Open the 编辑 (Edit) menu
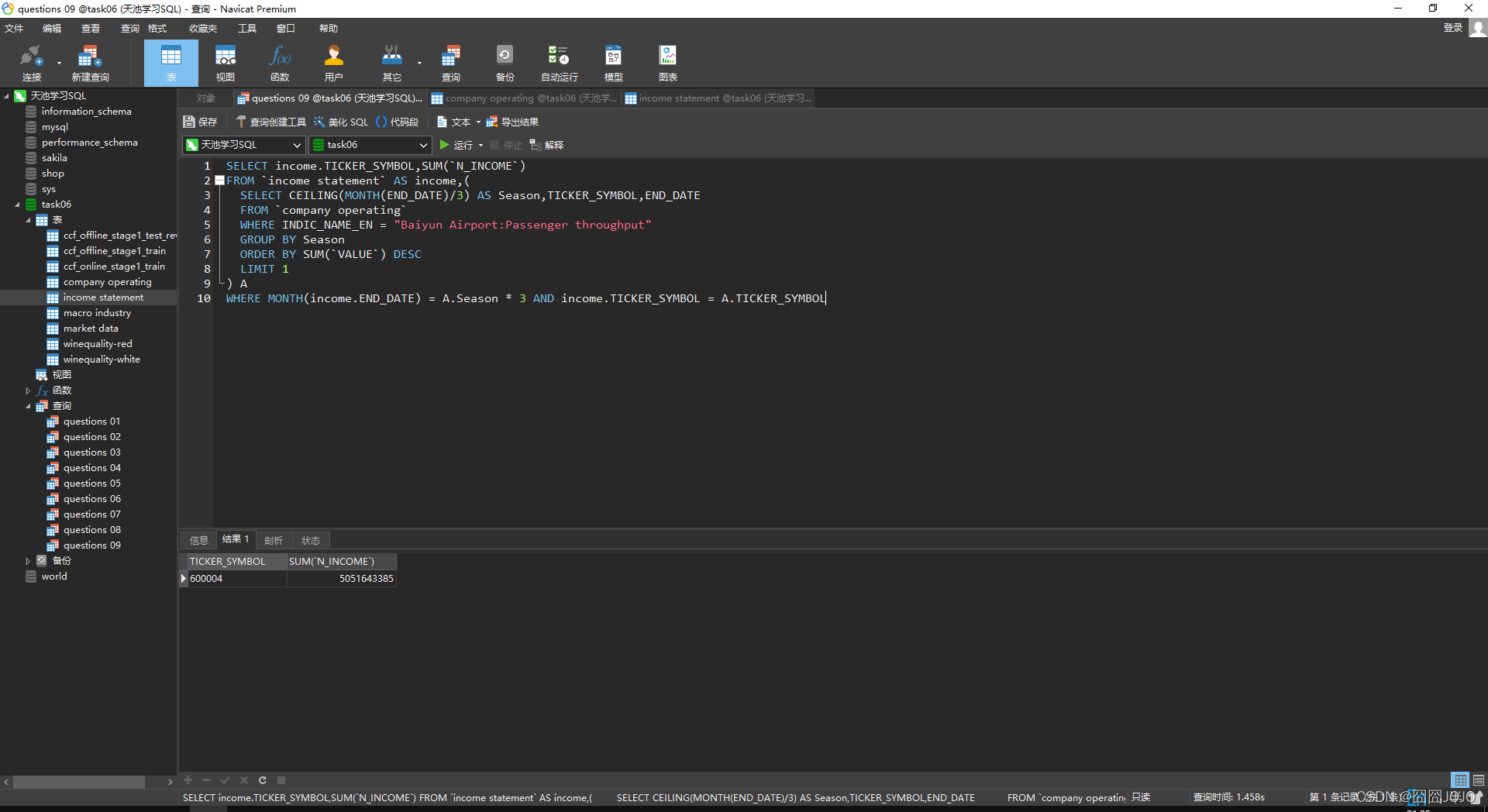The height and width of the screenshot is (812, 1488). [x=51, y=28]
